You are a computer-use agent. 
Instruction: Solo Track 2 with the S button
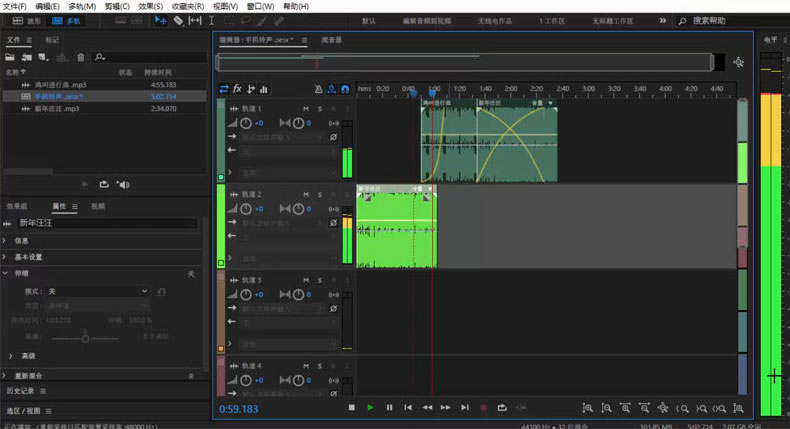(x=320, y=194)
